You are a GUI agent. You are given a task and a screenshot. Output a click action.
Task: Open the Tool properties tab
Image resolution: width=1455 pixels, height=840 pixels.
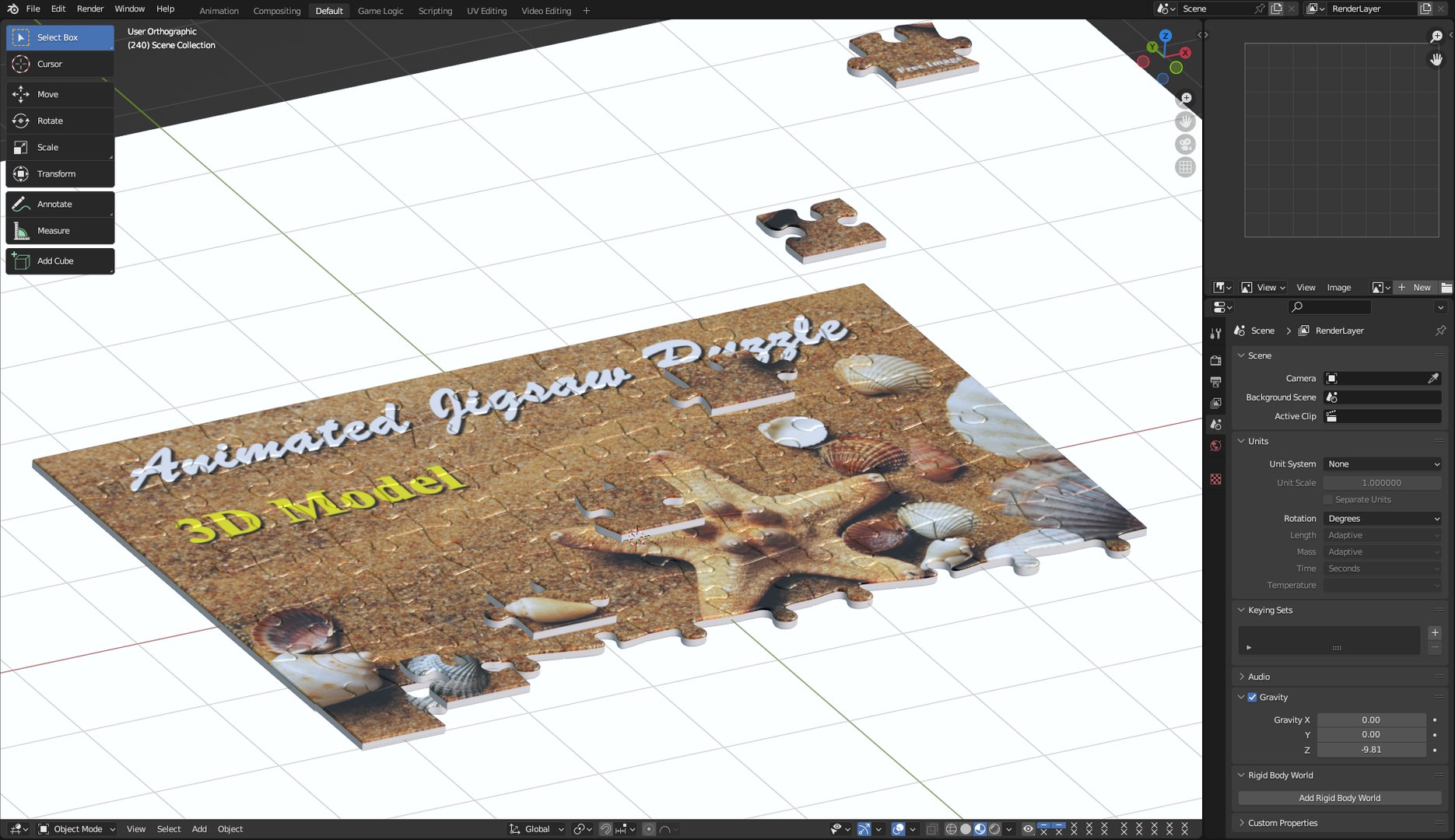[1215, 334]
